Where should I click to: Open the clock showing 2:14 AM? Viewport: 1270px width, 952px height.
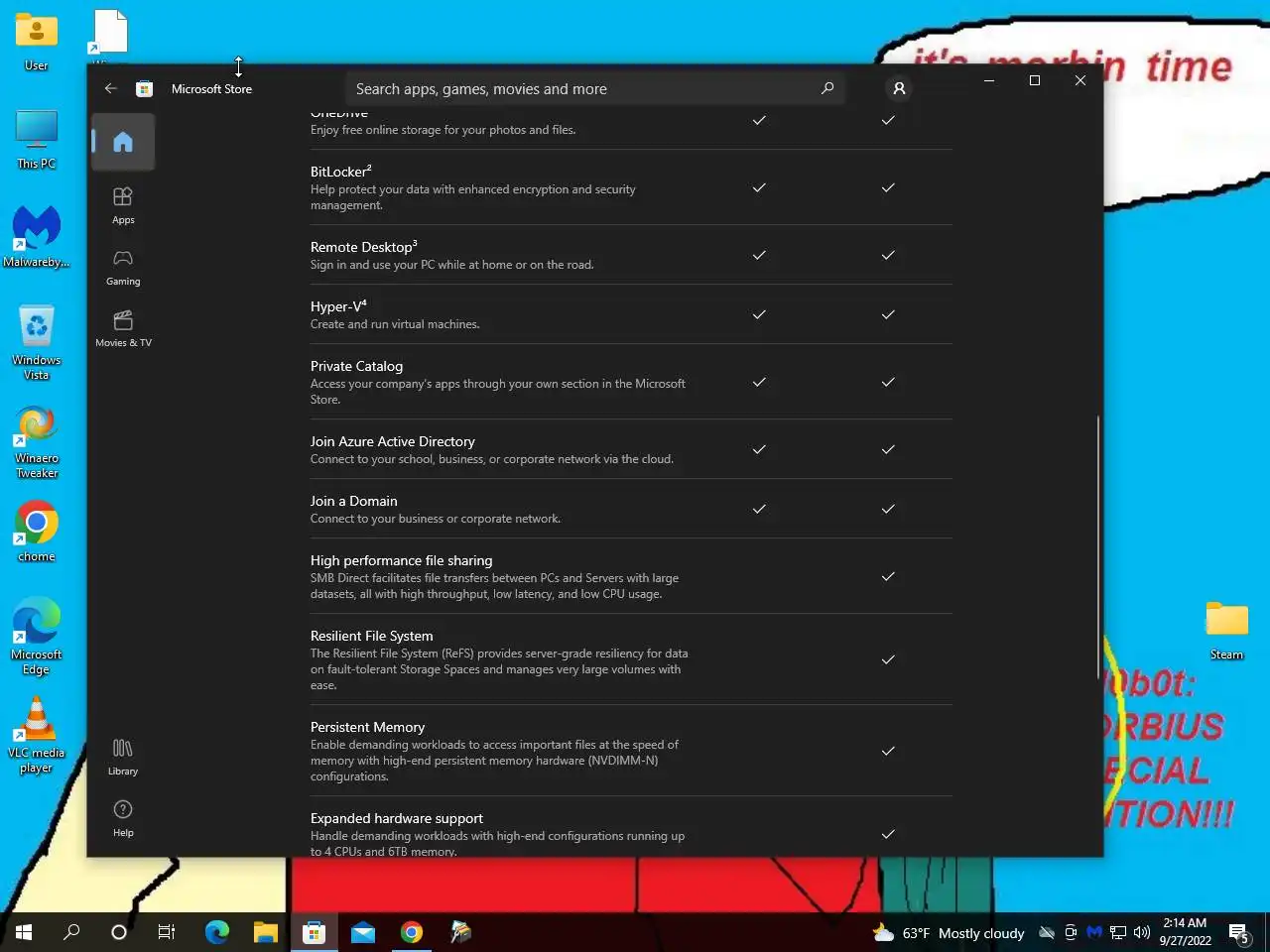point(1185,932)
